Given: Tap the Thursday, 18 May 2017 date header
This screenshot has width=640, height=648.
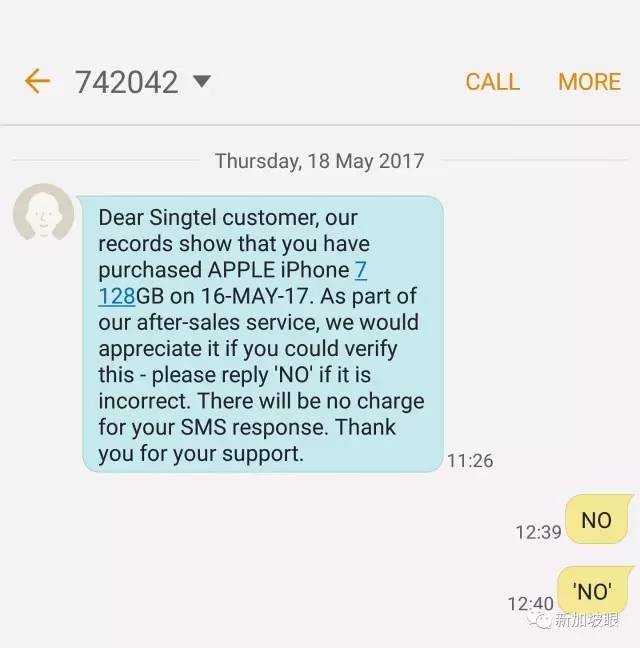Looking at the screenshot, I should click(319, 161).
